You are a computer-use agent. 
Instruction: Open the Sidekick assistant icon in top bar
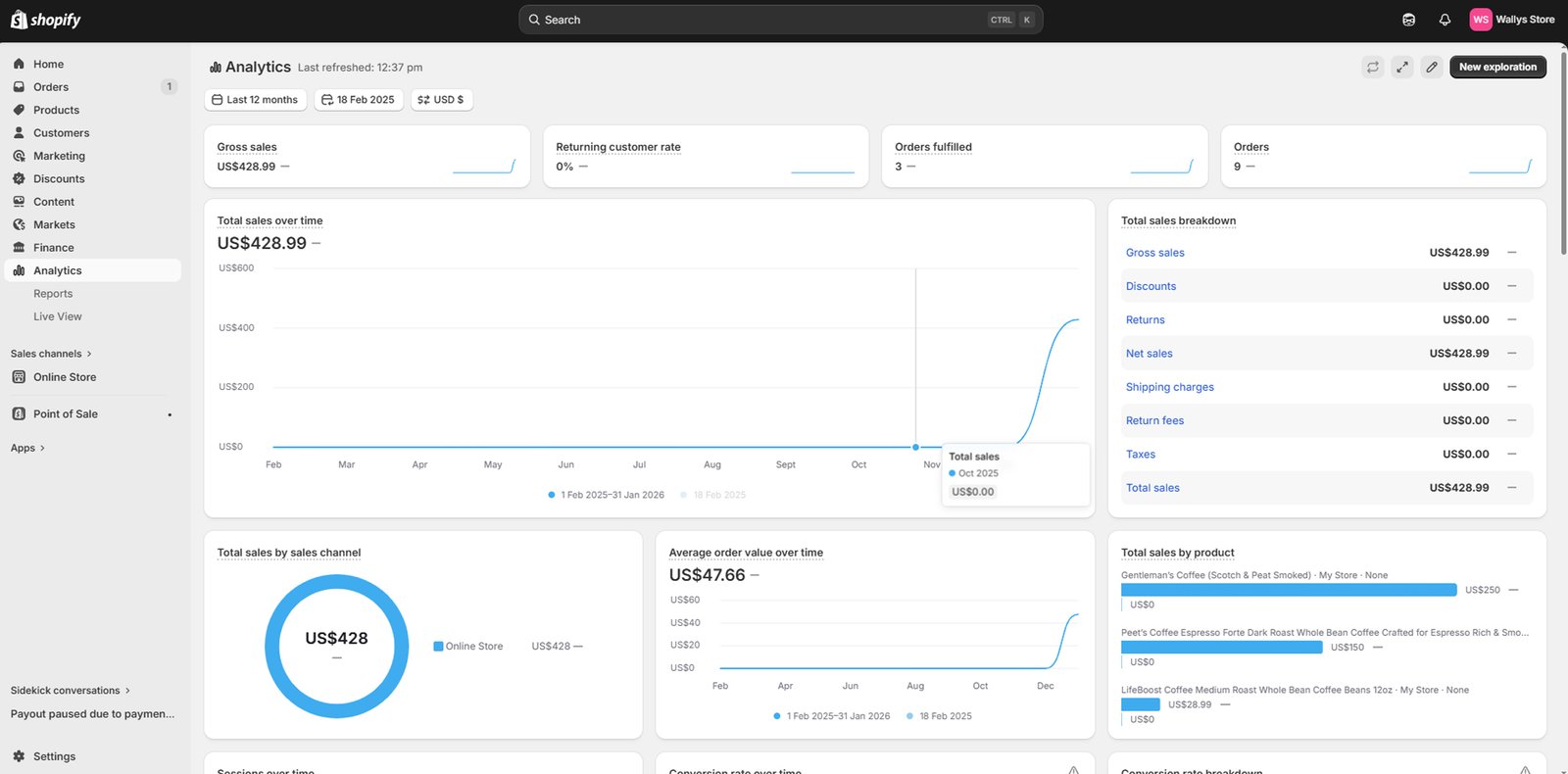point(1408,20)
